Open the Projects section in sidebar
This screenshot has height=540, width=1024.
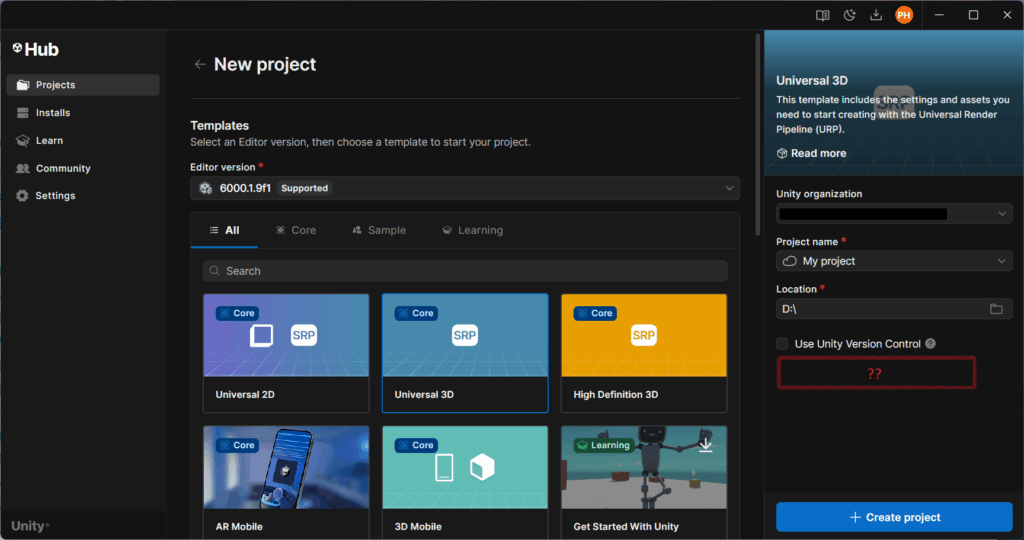(x=83, y=85)
